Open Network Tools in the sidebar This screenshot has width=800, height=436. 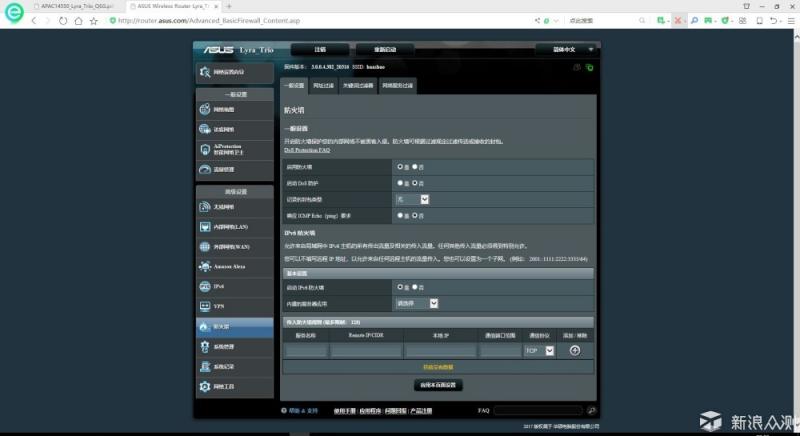coord(235,386)
